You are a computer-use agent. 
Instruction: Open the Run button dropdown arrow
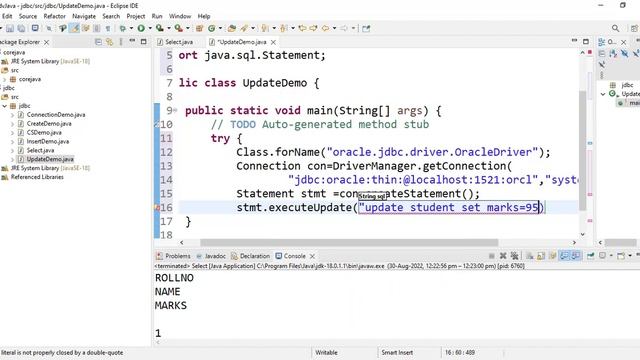coord(150,28)
